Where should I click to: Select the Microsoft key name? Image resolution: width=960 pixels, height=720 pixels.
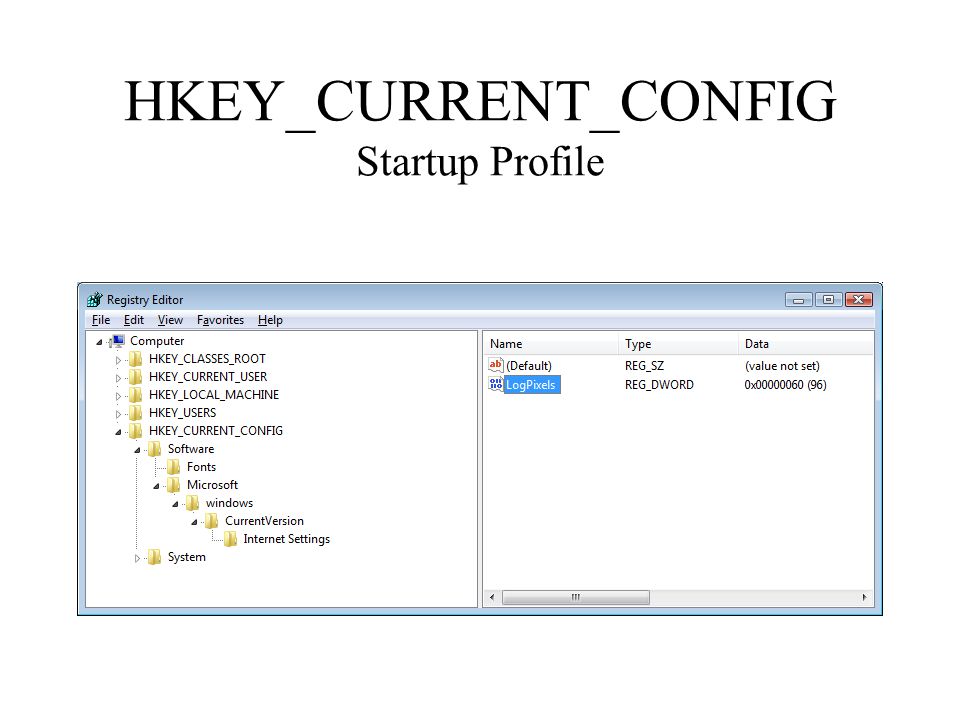(212, 485)
